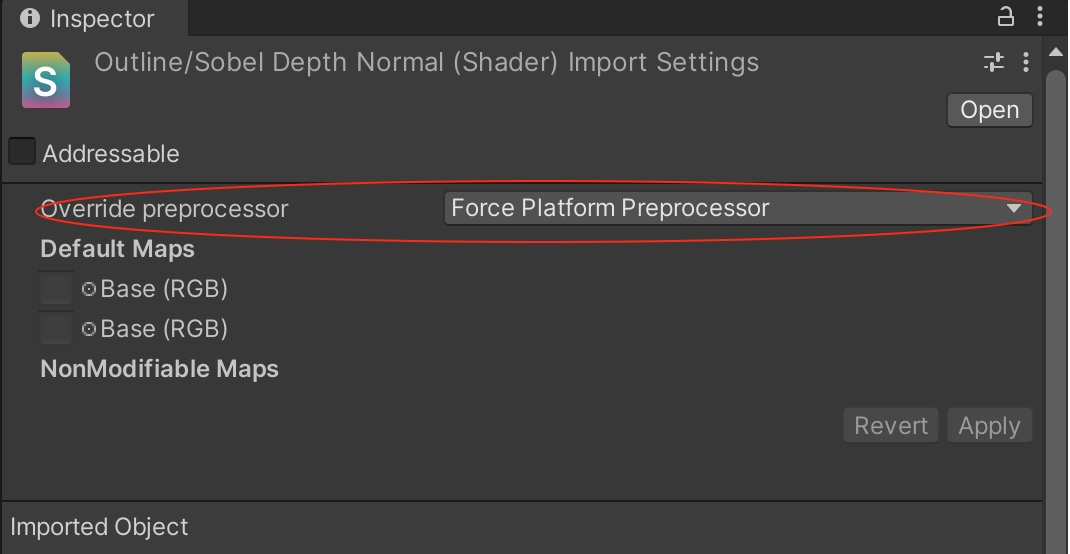Viewport: 1070px width, 554px height.
Task: Click the second Base (RGB) texture slot
Action: [x=56, y=329]
